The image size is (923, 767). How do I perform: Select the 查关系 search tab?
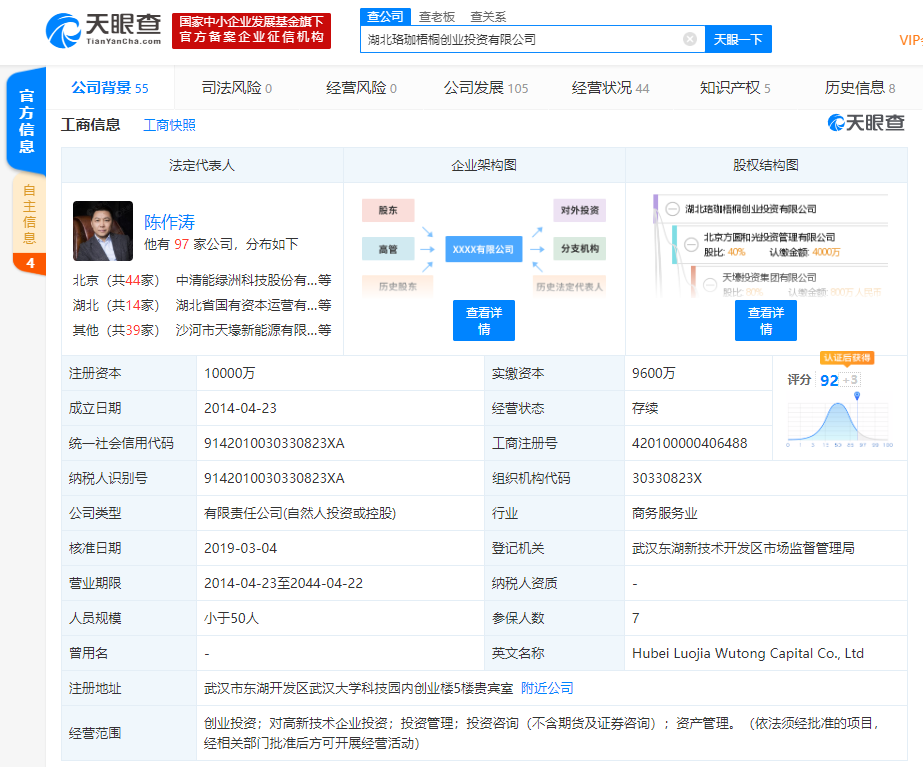pyautogui.click(x=488, y=16)
